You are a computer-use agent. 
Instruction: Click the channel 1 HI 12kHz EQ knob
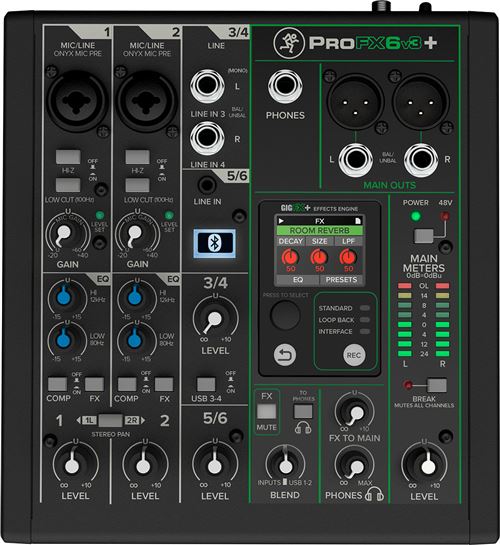tap(64, 297)
